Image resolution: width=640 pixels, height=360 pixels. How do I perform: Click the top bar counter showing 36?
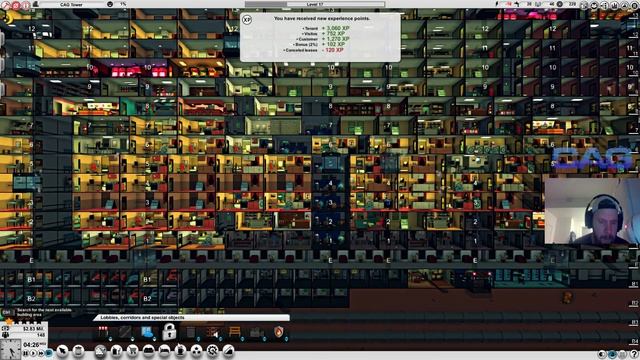[x=529, y=4]
